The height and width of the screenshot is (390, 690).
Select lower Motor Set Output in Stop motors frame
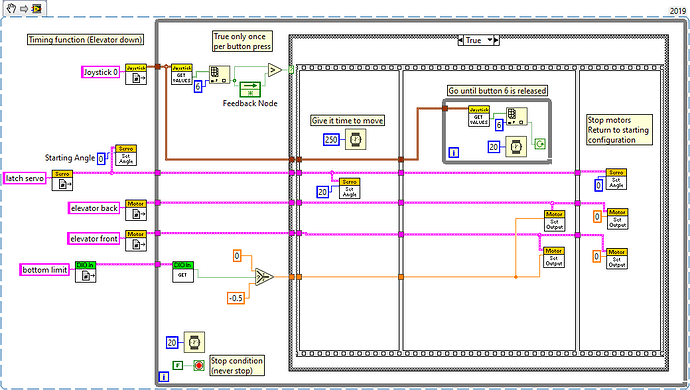pyautogui.click(x=617, y=258)
